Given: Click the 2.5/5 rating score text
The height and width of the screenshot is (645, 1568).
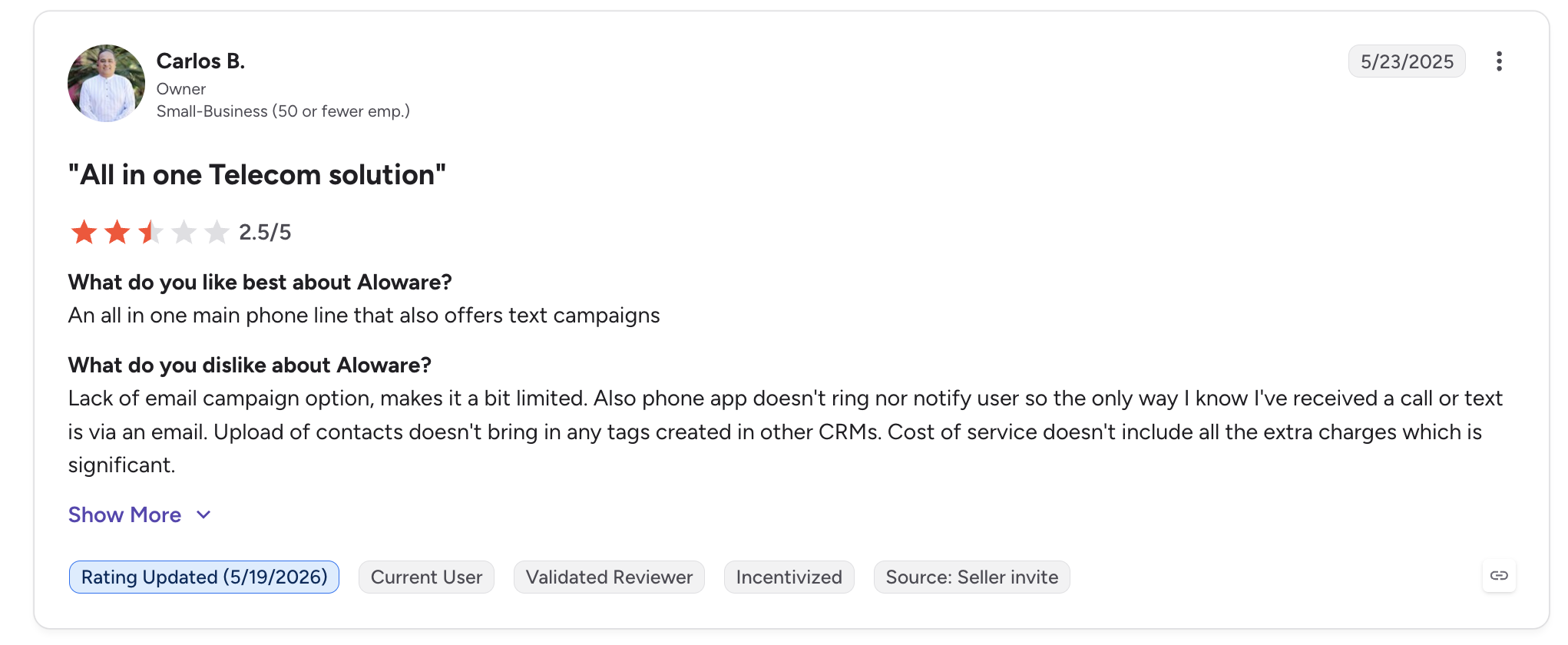Looking at the screenshot, I should [x=265, y=232].
